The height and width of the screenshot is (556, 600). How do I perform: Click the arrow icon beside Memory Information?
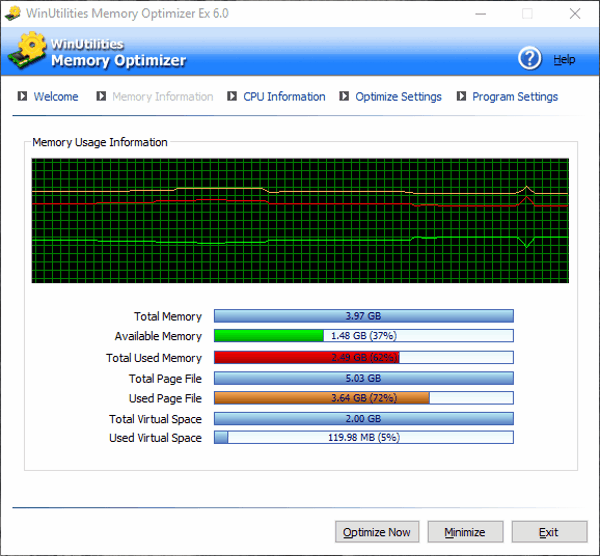[101, 96]
